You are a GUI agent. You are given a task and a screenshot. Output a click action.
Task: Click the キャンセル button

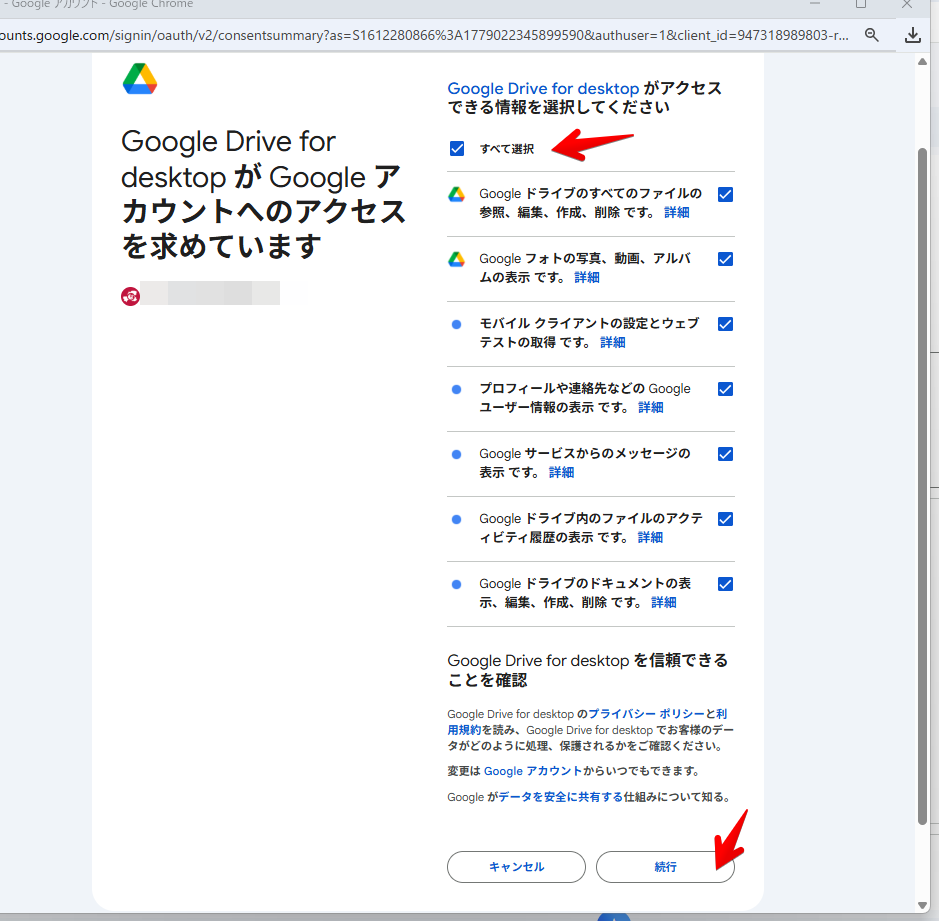[516, 867]
